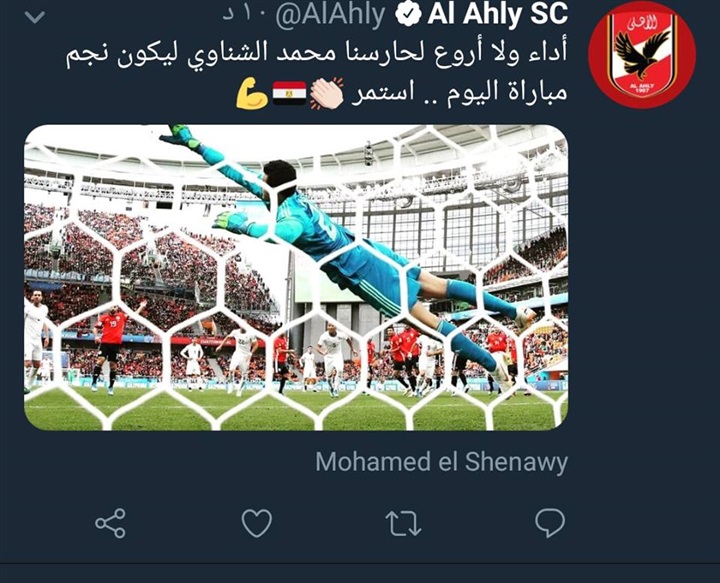
Task: Like the tweet with the heart icon
Action: 257,523
